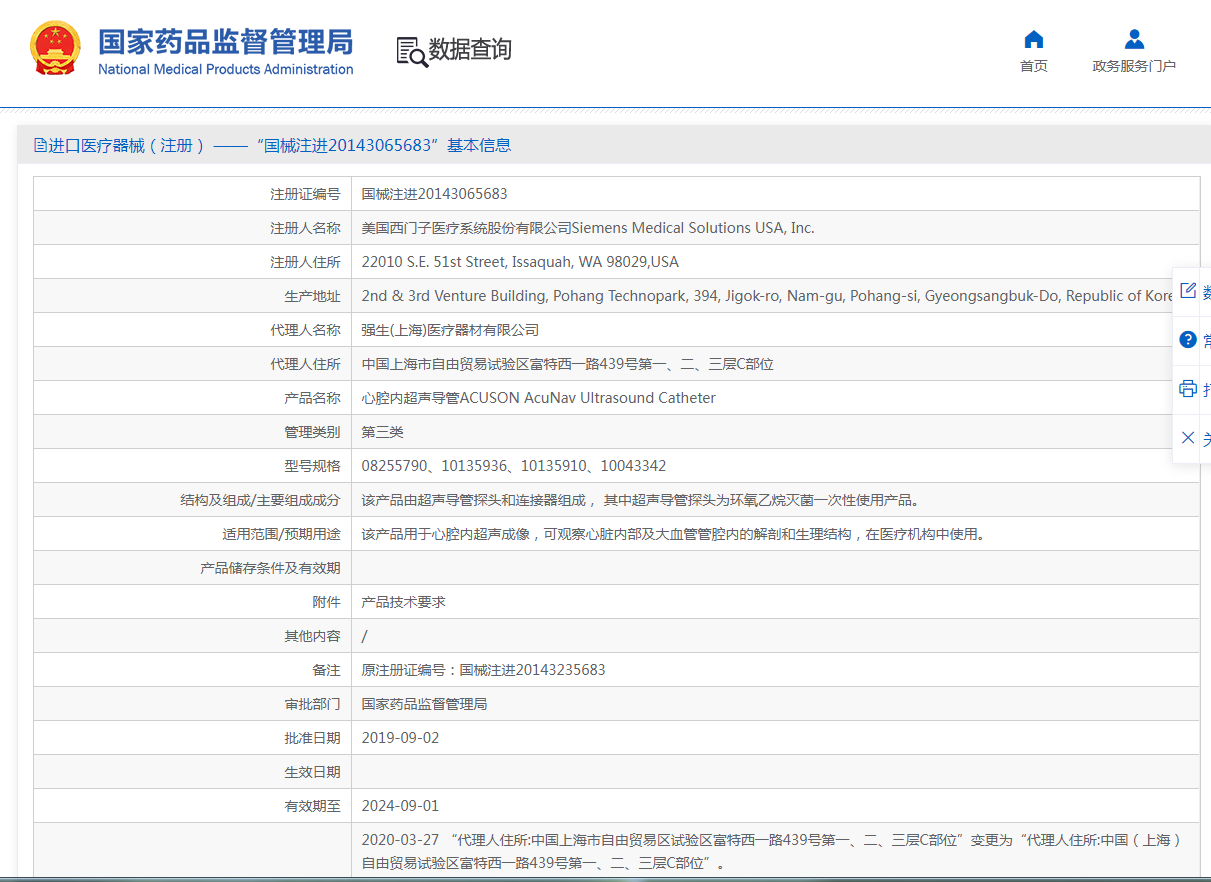Click the 型号规格 row label
Viewport: 1211px width, 882px height.
(312, 466)
